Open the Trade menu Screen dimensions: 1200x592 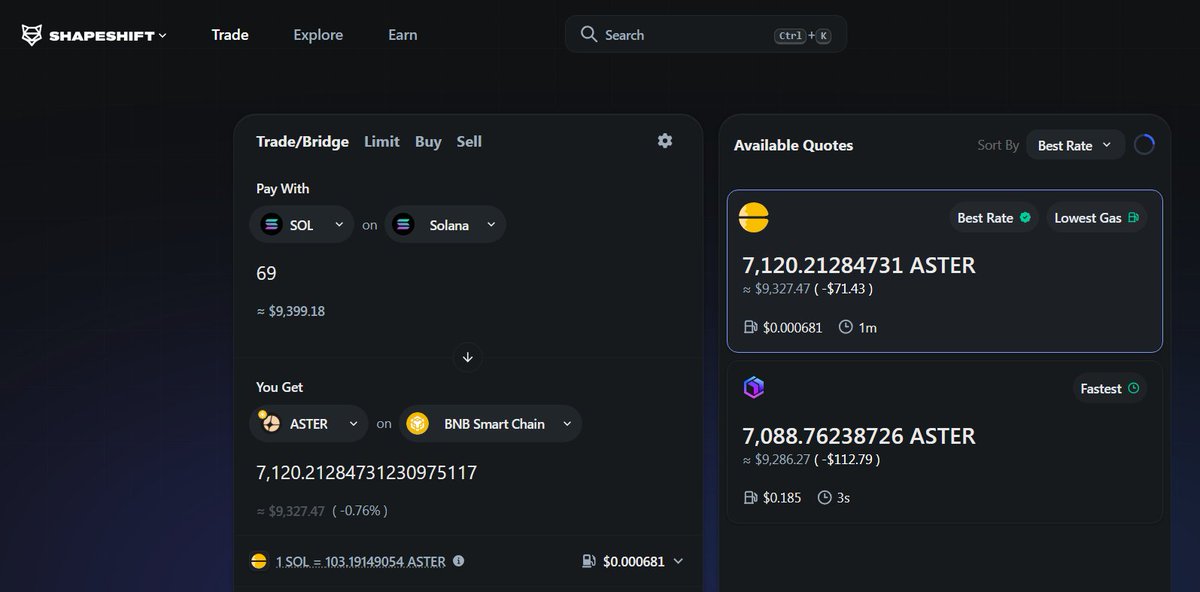tap(230, 35)
